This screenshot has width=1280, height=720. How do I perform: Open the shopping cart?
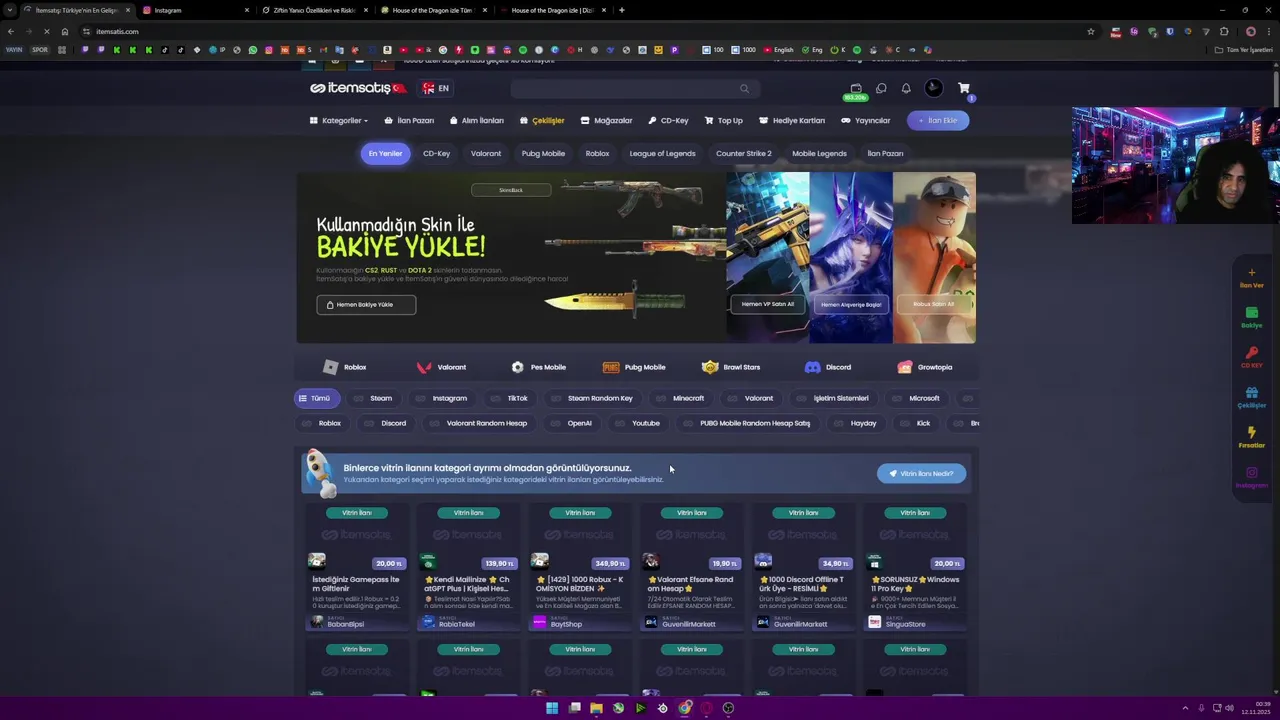pos(964,88)
